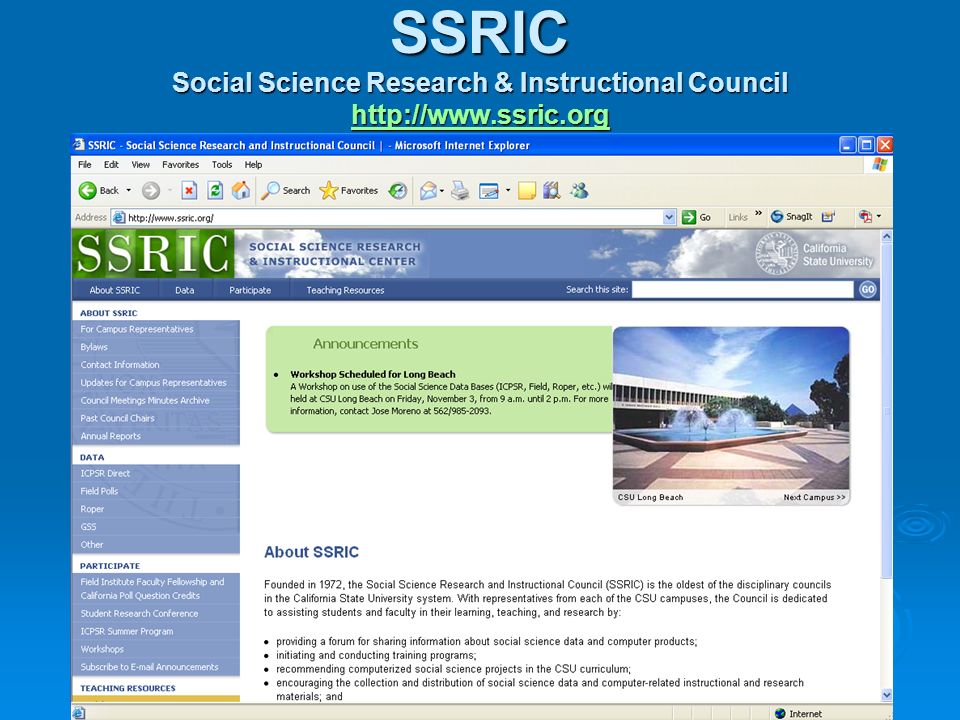
Task: Open the Back button history dropdown
Action: [129, 191]
